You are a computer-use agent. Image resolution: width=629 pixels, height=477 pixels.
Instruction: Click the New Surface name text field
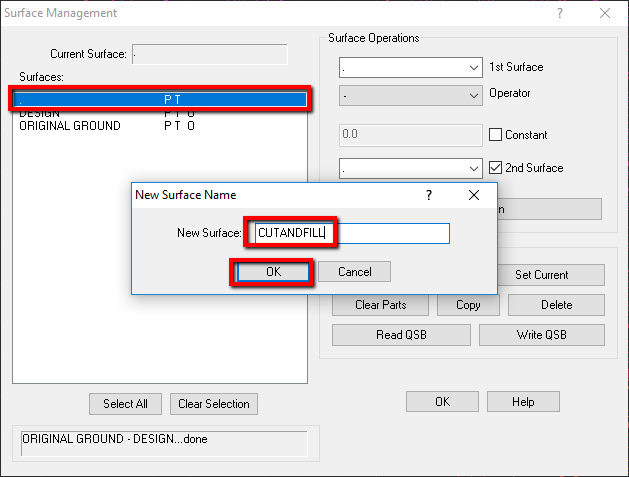pos(350,233)
